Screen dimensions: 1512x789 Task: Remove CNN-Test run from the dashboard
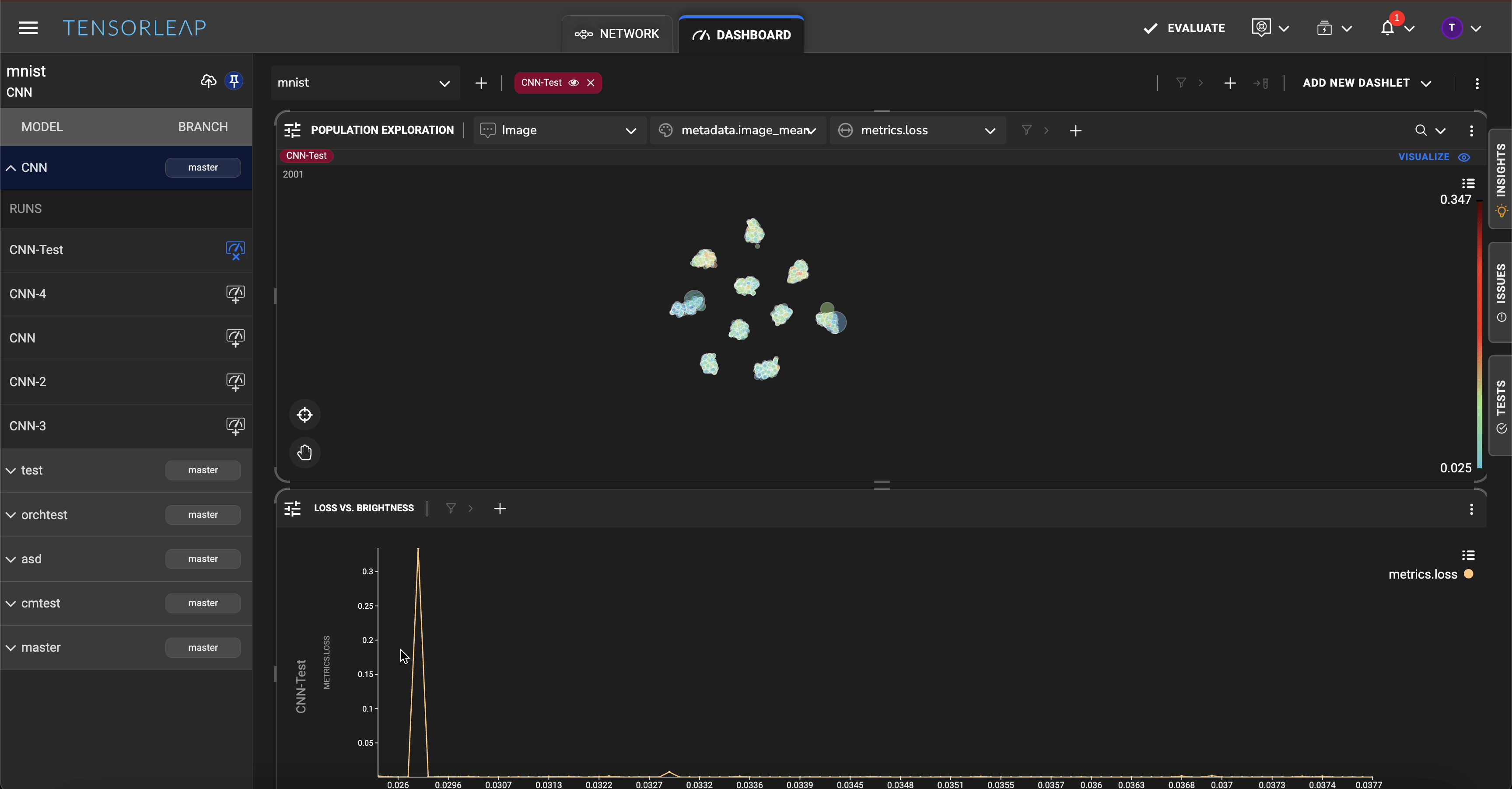coord(235,250)
